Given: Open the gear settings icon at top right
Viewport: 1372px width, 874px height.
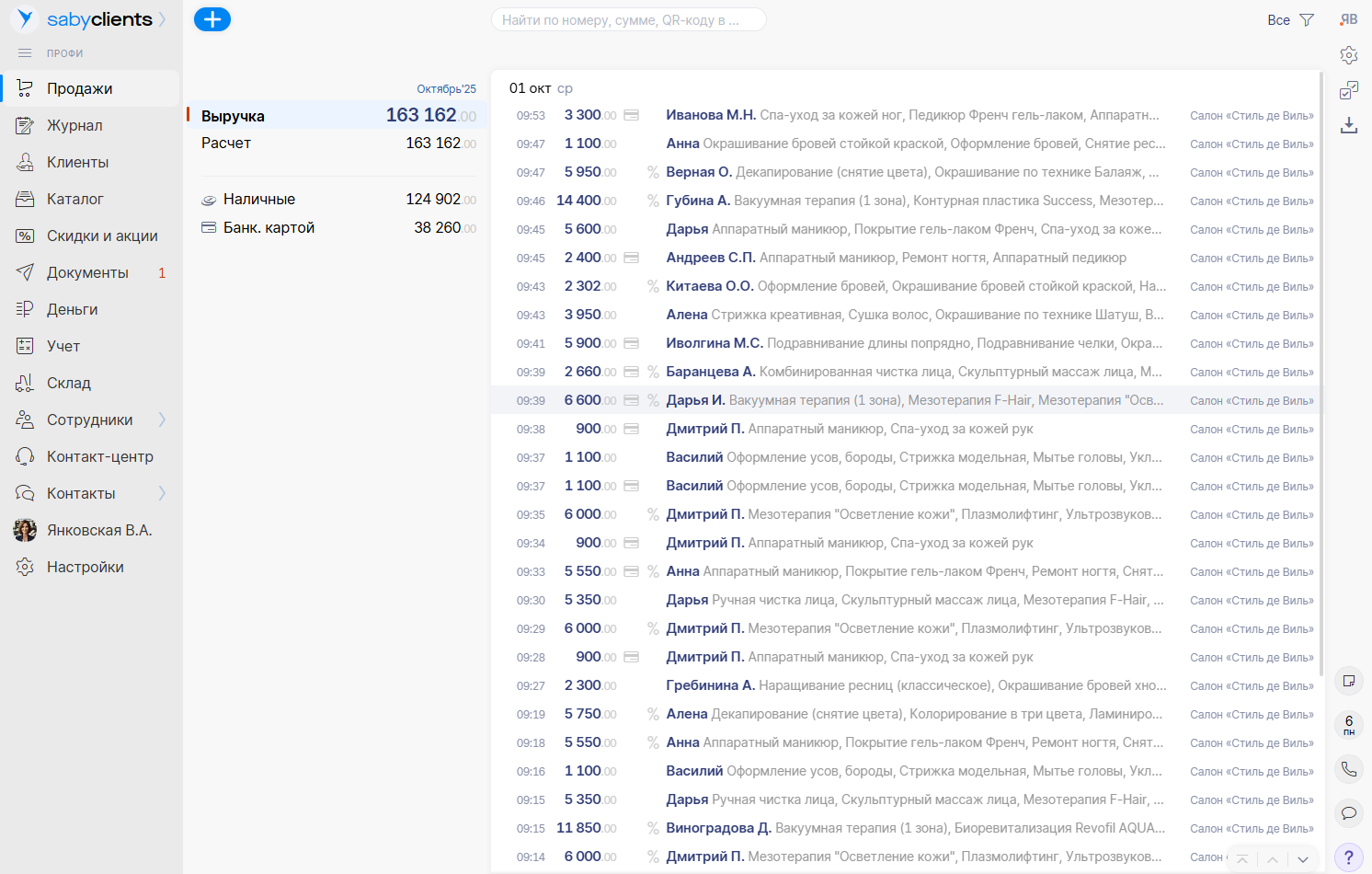Looking at the screenshot, I should click(1349, 55).
